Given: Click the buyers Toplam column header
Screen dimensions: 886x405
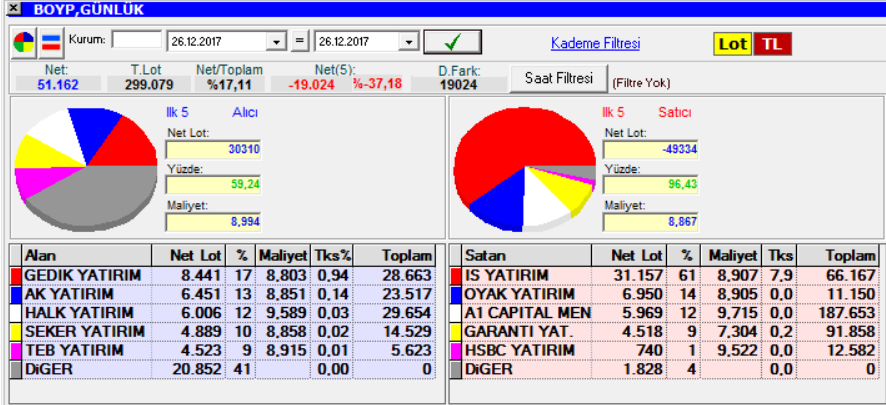Looking at the screenshot, I should [394, 256].
